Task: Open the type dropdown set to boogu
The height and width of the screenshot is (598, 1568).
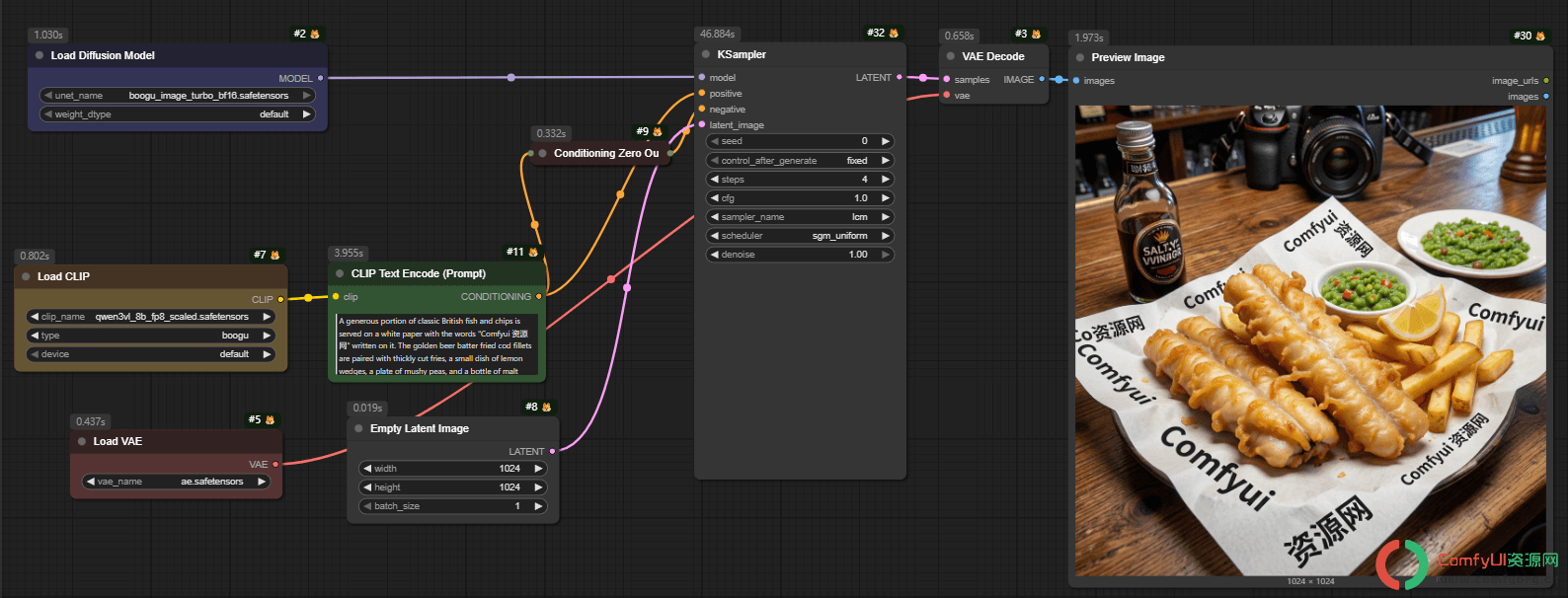Action: pyautogui.click(x=151, y=336)
